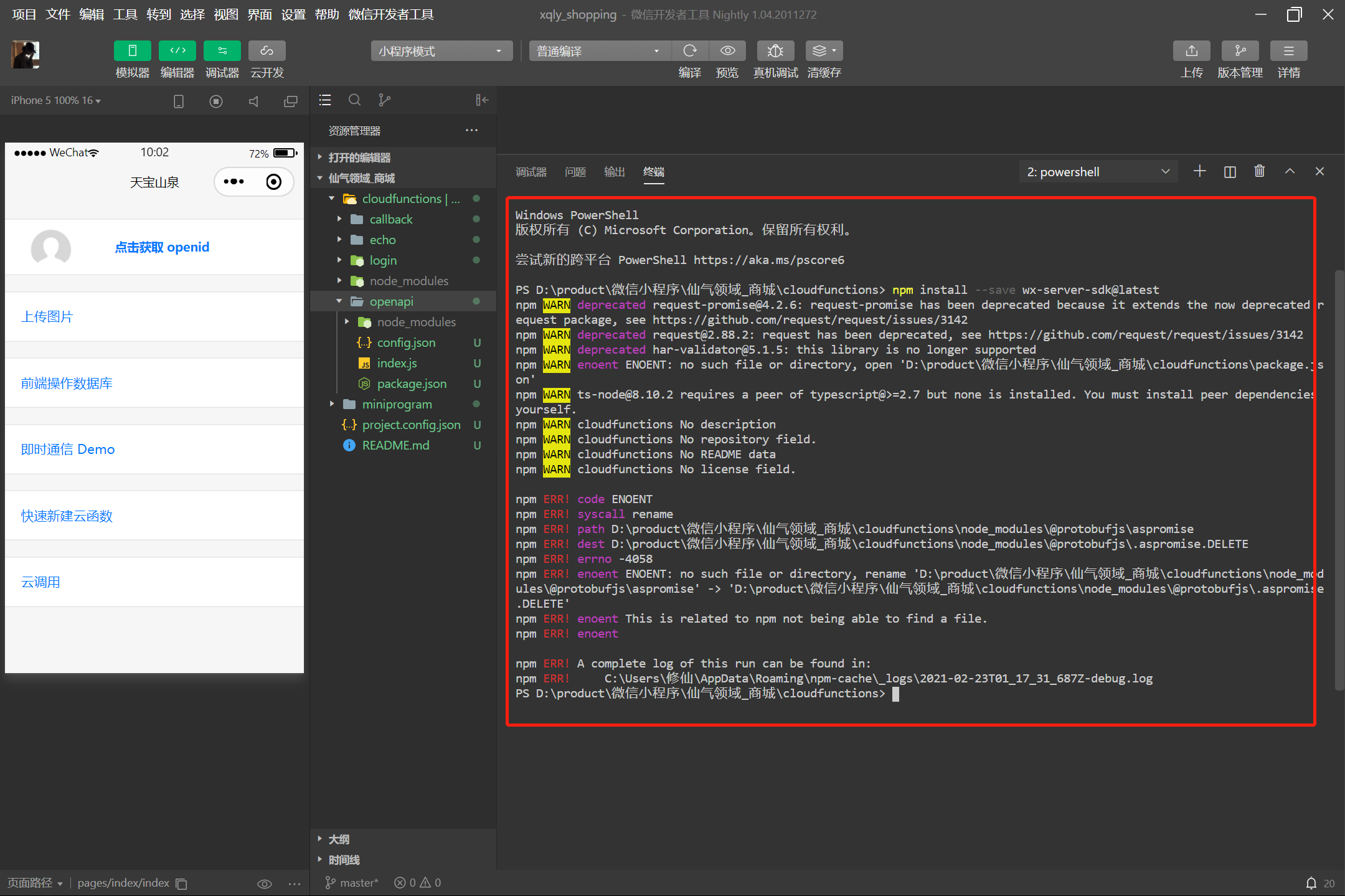Toggle the editor panel button

[177, 51]
